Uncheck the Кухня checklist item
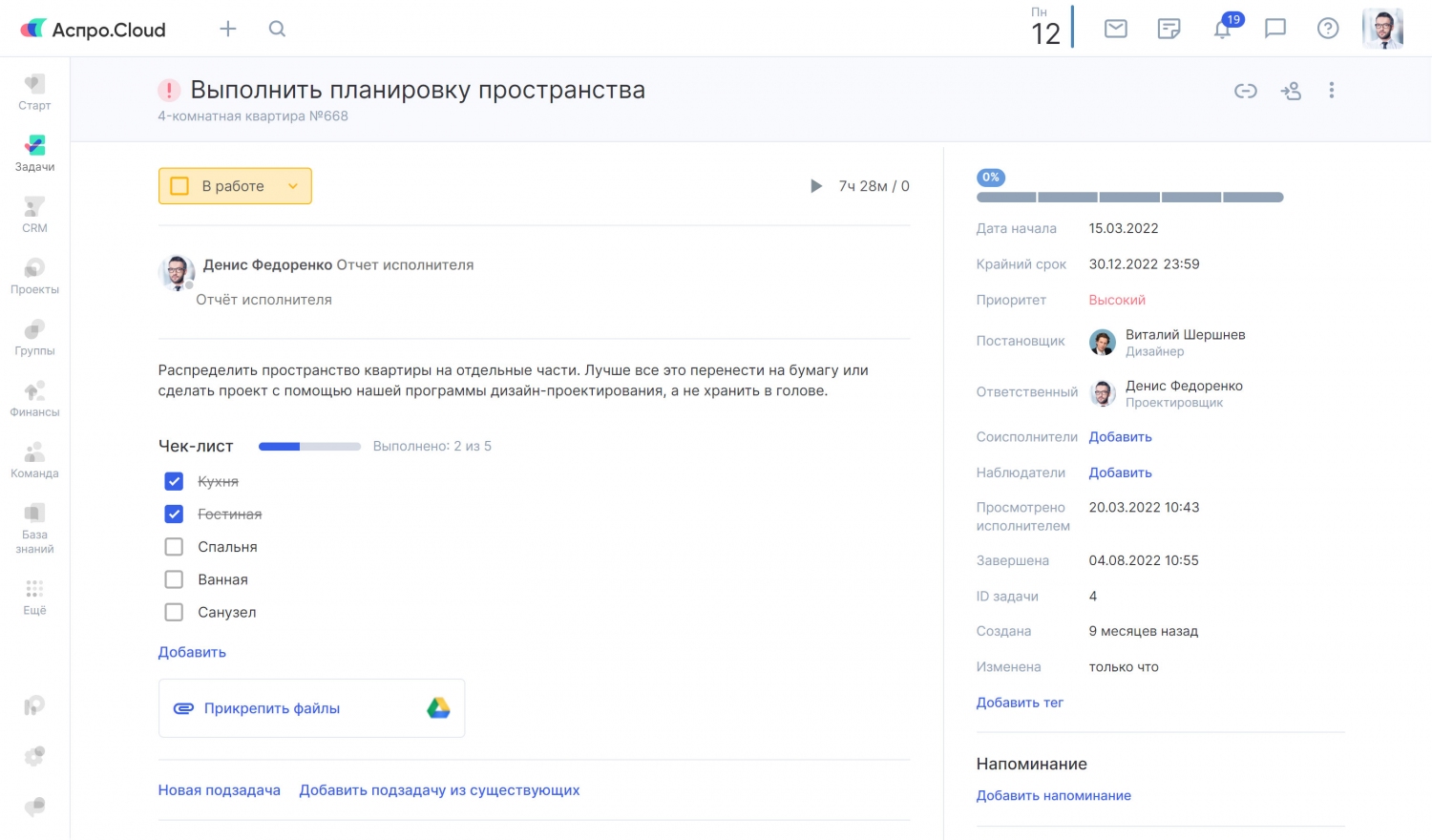 174,481
